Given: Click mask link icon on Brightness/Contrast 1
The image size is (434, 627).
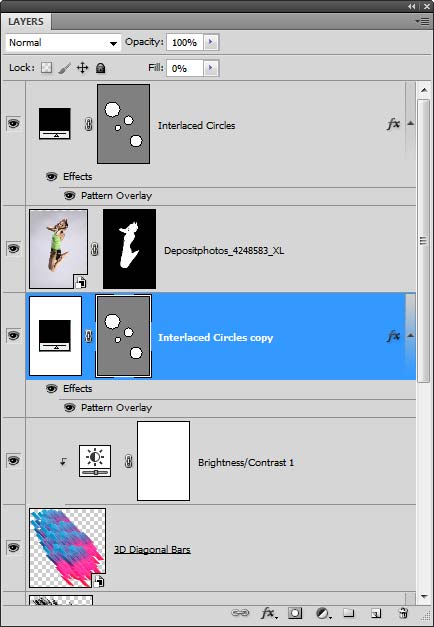Looking at the screenshot, I should [x=128, y=461].
